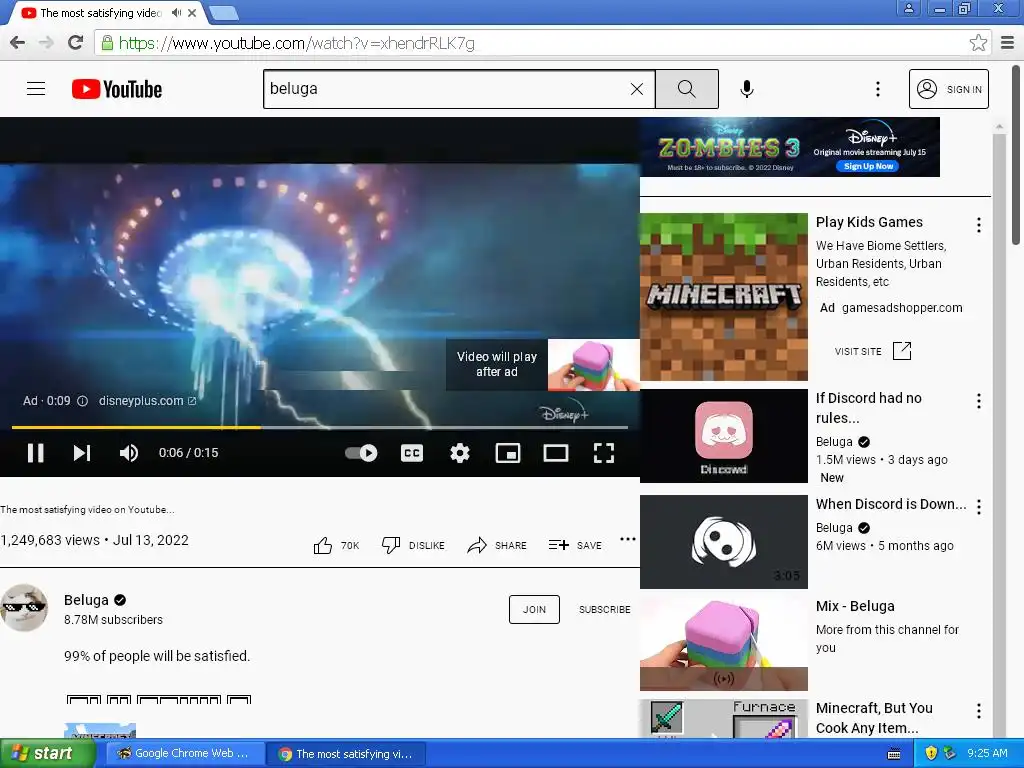This screenshot has height=768, width=1024.
Task: Open a new browser tab
Action: [x=225, y=12]
